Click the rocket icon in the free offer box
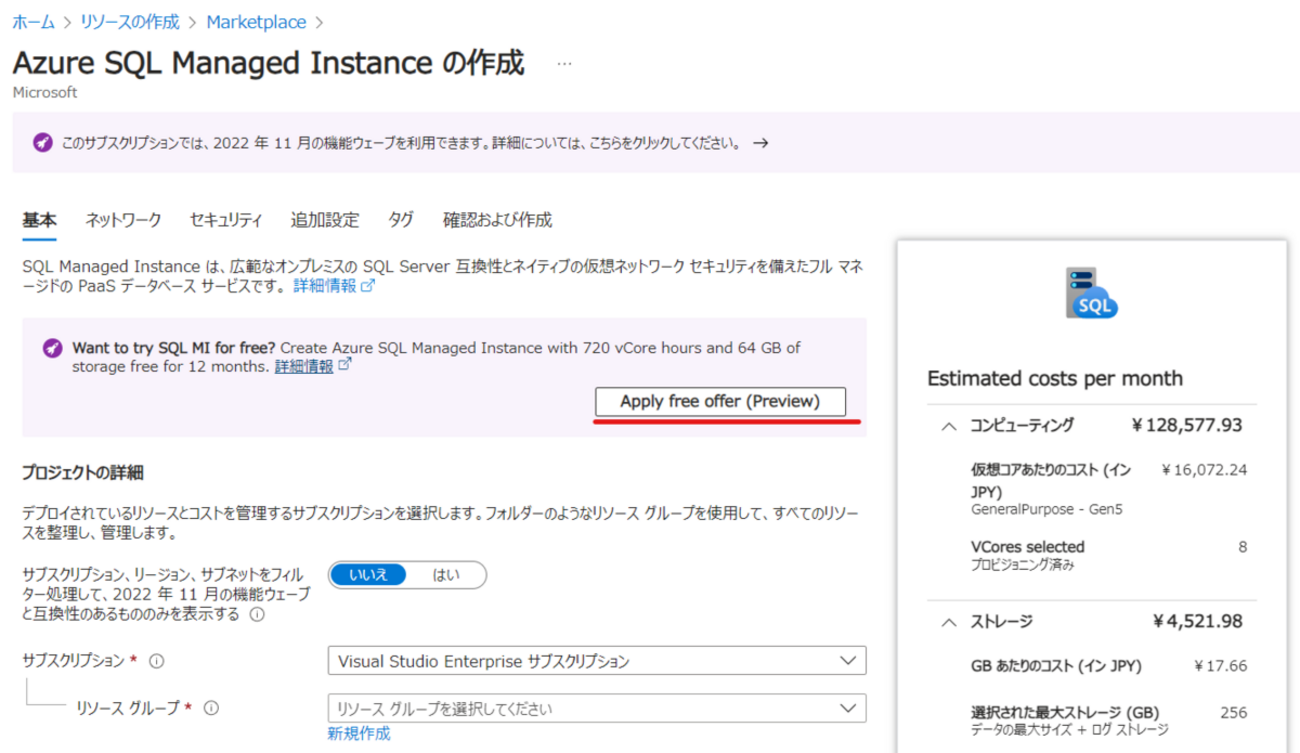The height and width of the screenshot is (753, 1300). click(x=52, y=348)
